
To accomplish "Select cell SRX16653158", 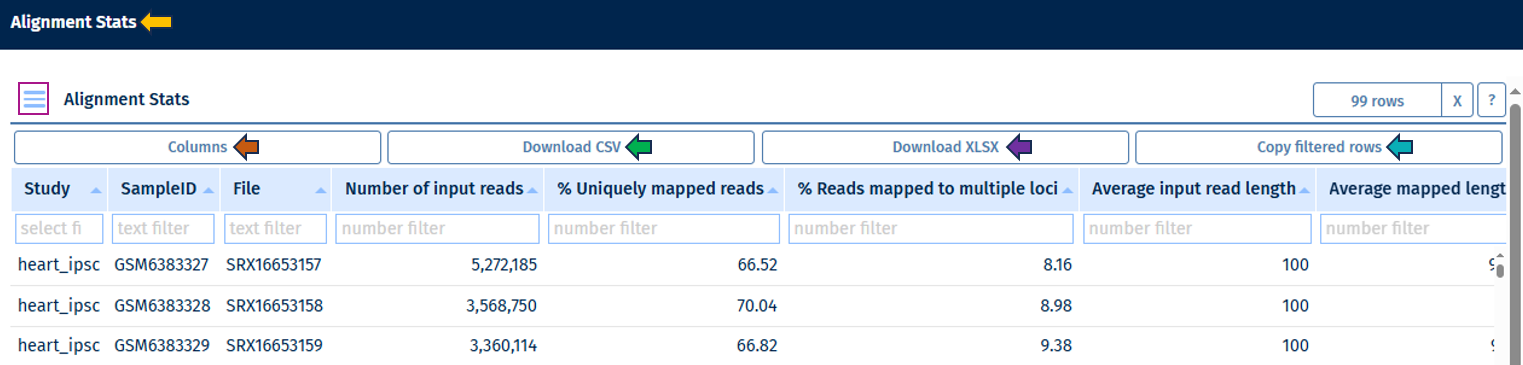I will (274, 305).
